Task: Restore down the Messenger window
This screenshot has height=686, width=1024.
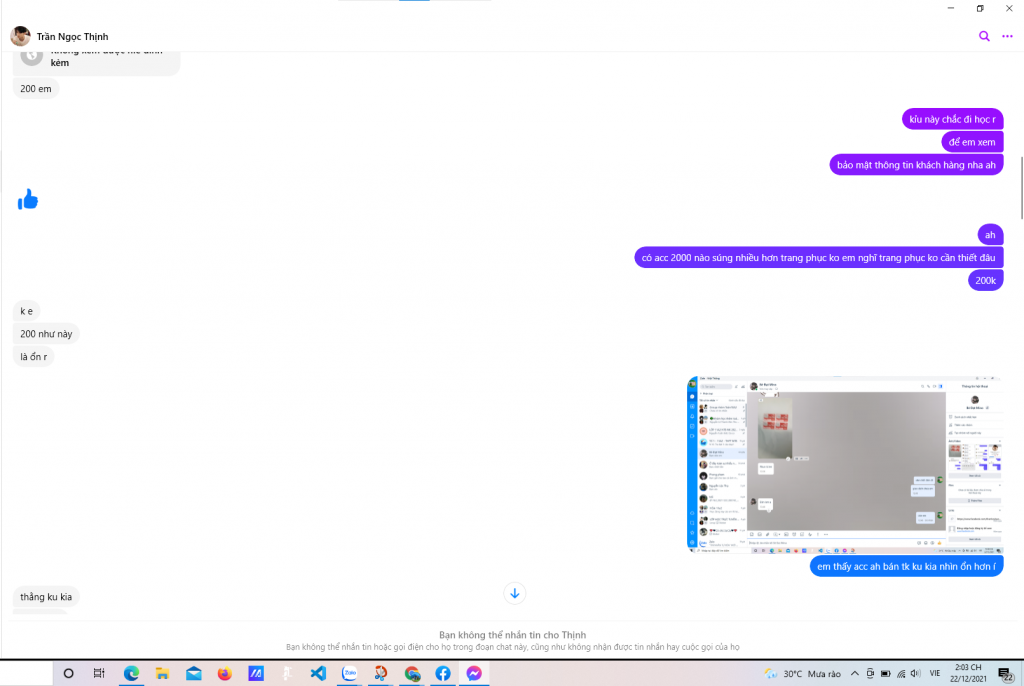Action: 980,8
